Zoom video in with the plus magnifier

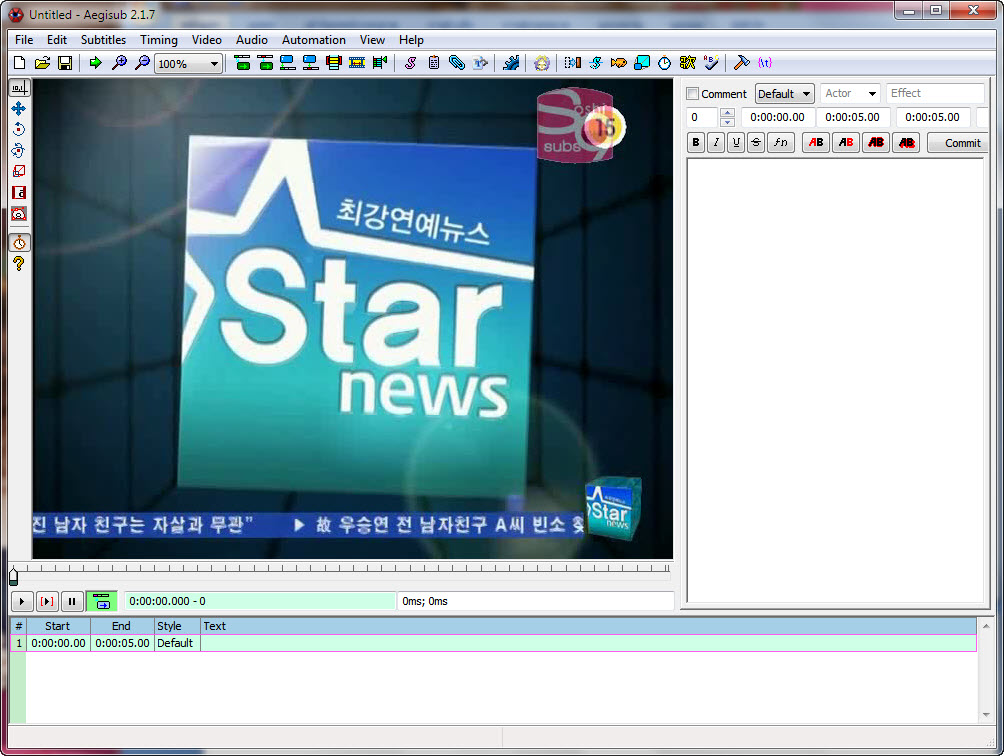119,63
